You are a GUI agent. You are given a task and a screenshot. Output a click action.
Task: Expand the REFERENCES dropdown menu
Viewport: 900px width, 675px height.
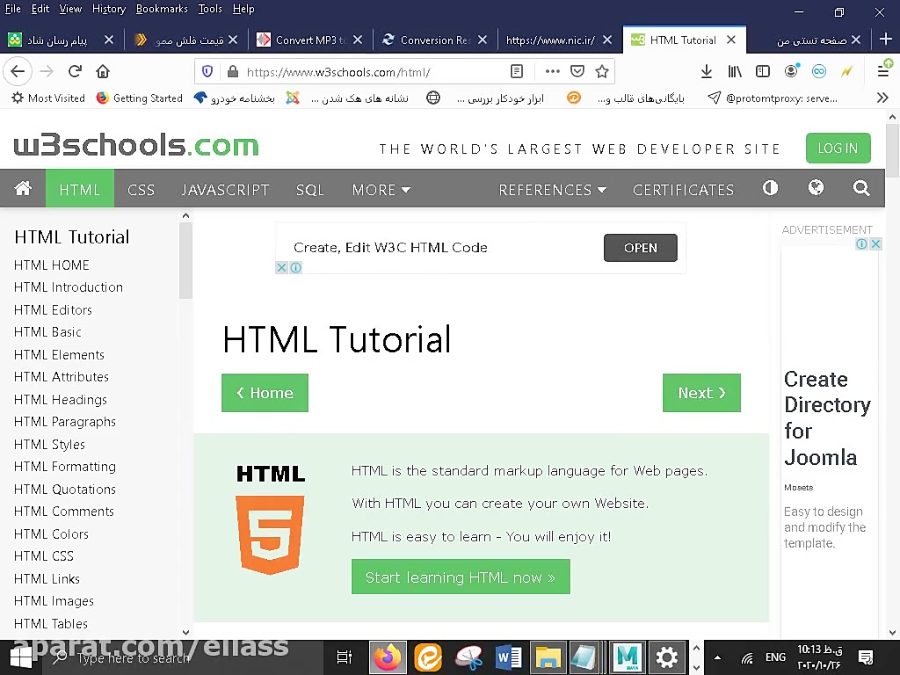553,189
